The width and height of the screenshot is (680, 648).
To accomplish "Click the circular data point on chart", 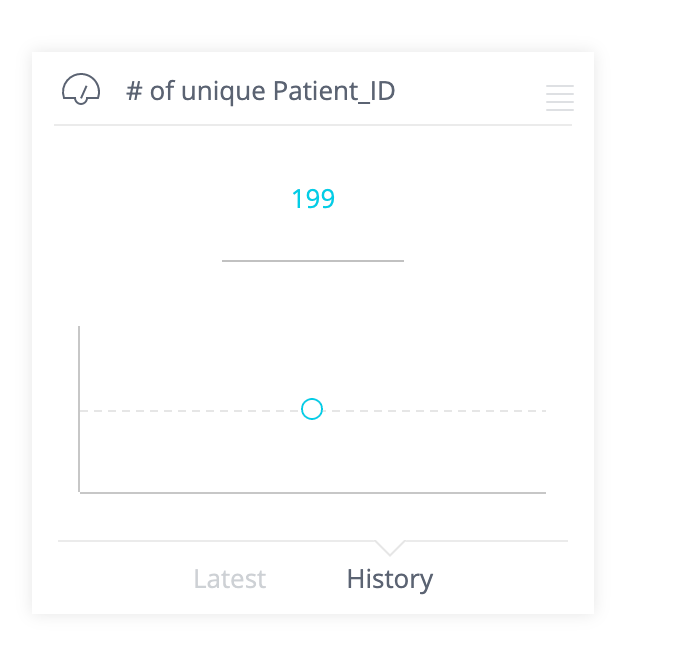I will point(312,409).
